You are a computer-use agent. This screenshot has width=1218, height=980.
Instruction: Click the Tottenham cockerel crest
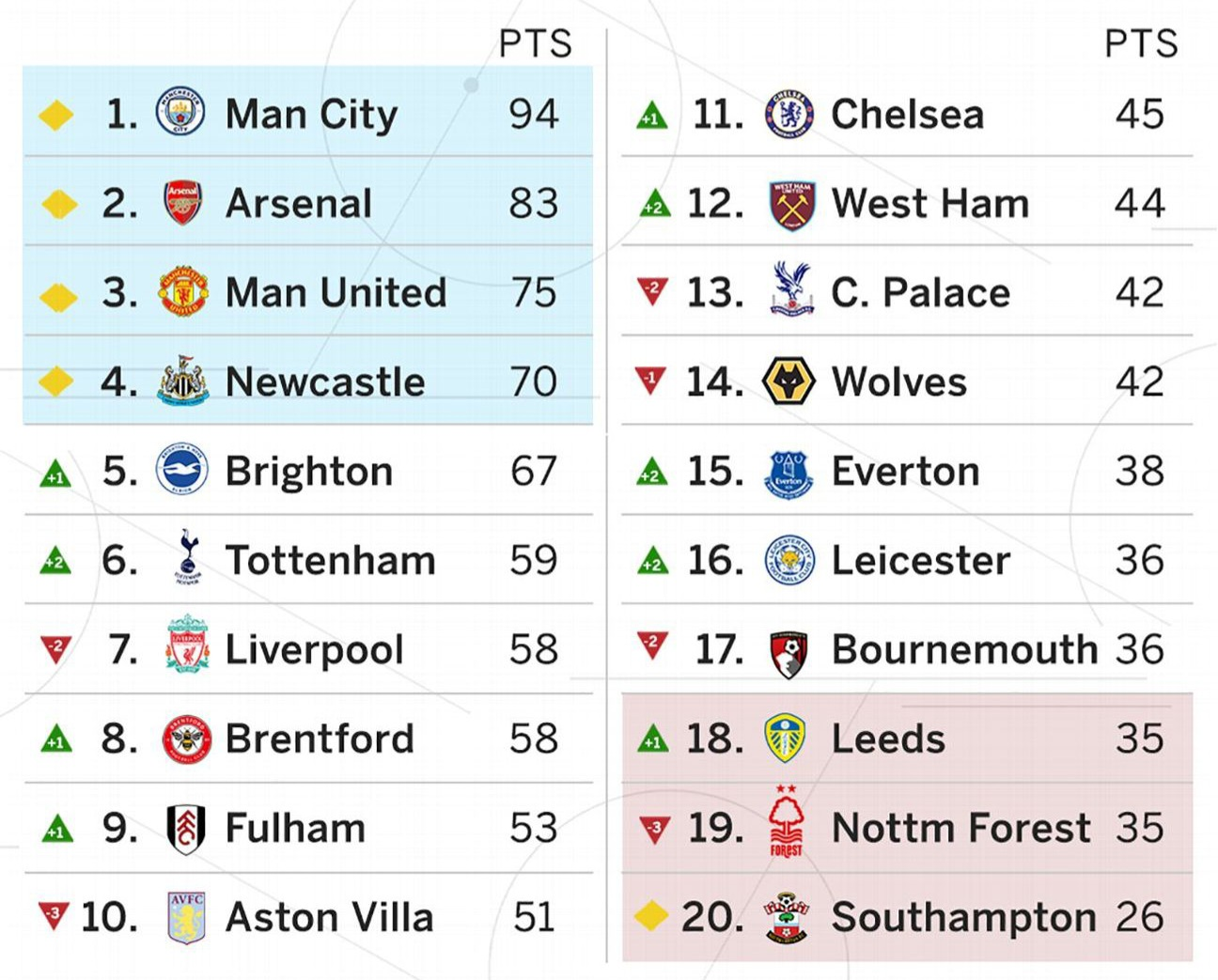pyautogui.click(x=187, y=558)
